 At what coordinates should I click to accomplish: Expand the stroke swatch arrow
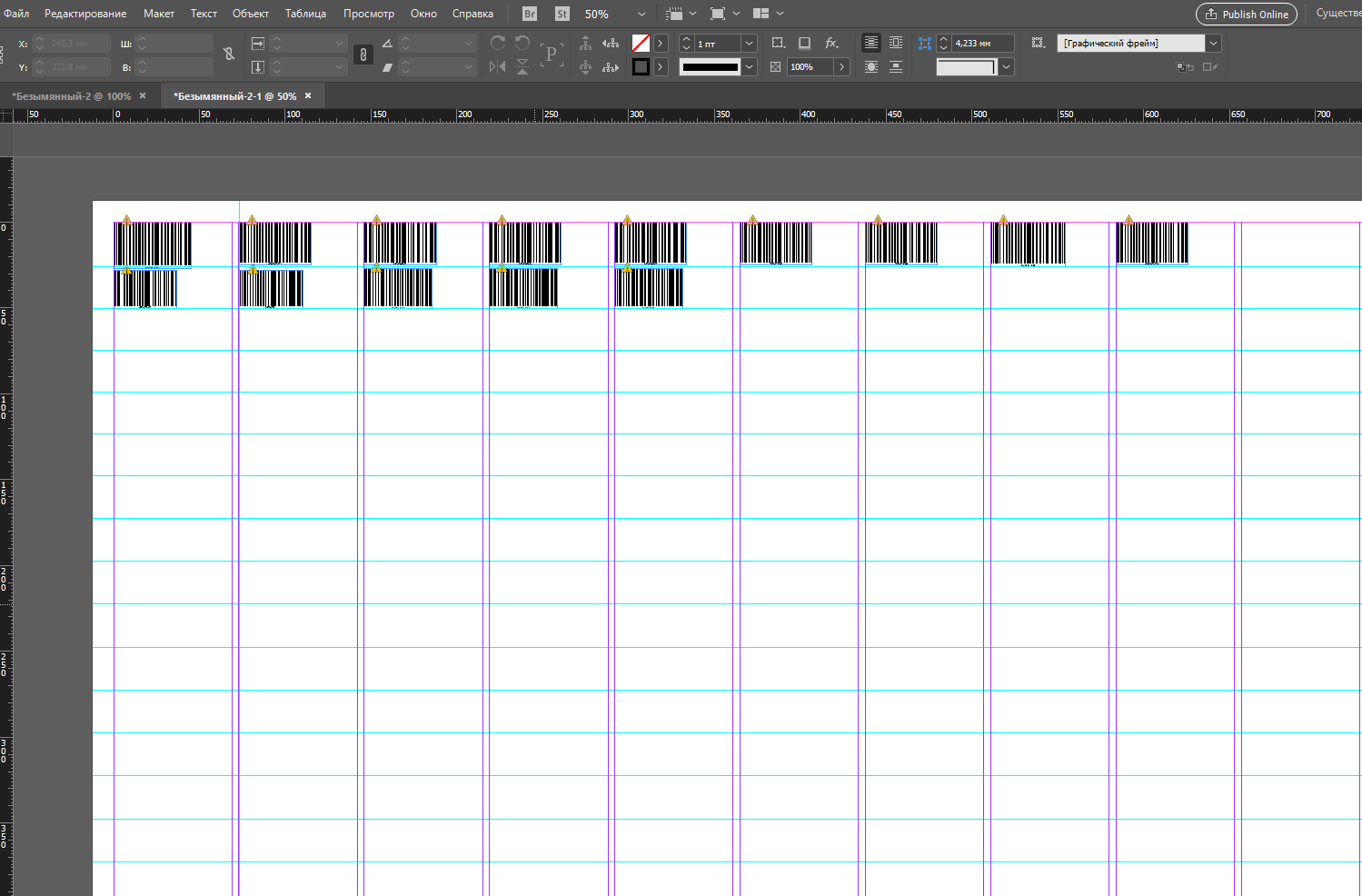661,66
